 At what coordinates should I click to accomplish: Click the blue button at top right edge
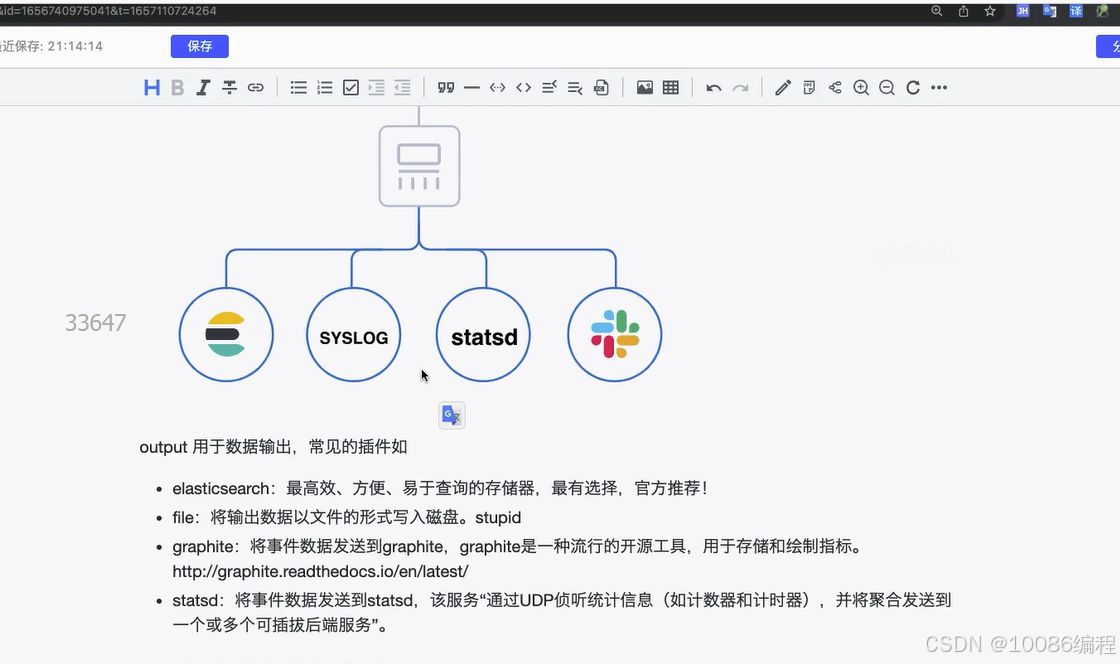(1108, 46)
